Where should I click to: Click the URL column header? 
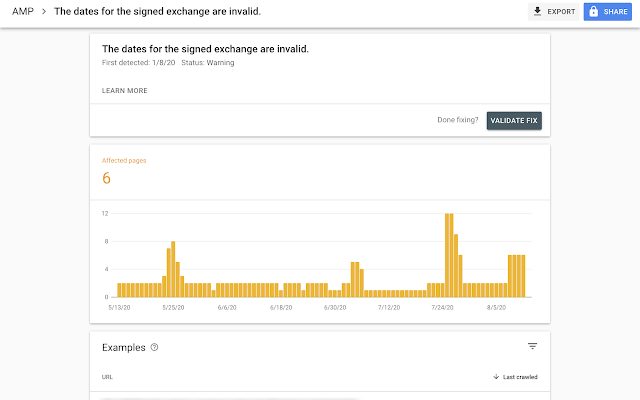[107, 377]
